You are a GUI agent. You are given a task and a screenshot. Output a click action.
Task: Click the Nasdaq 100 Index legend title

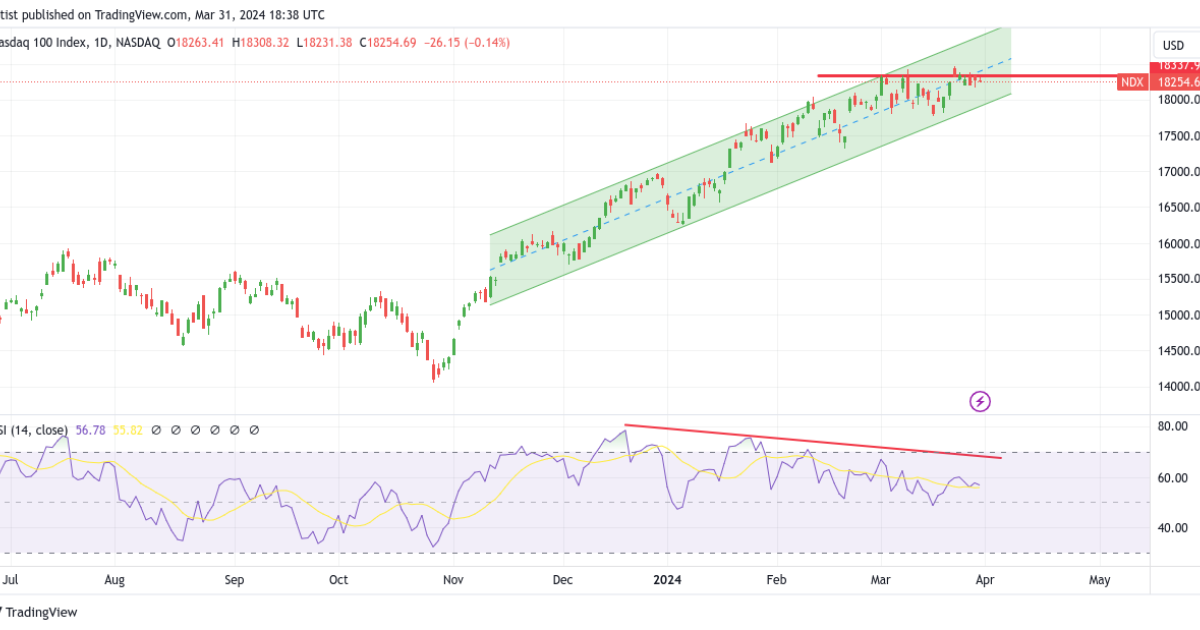40,43
